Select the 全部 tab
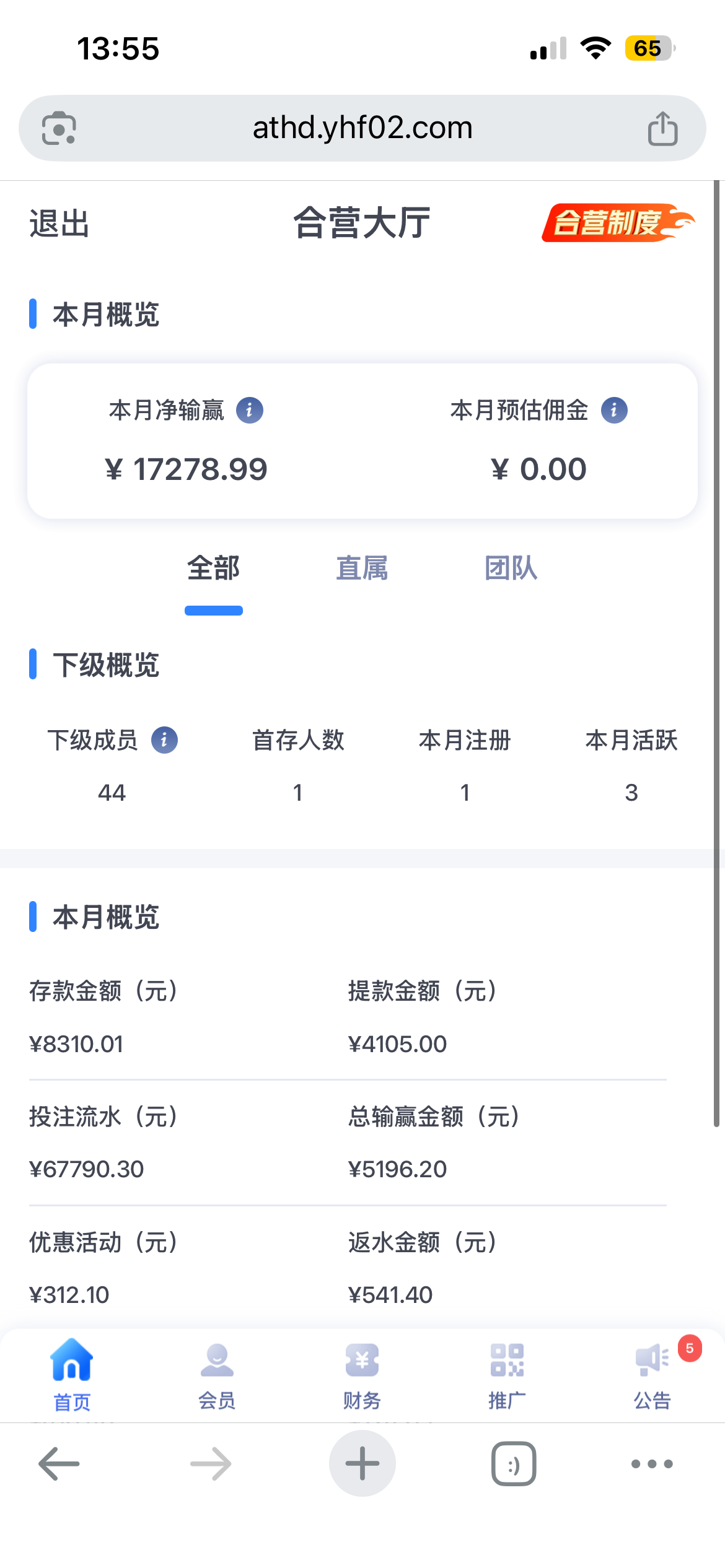The image size is (725, 1568). 214,568
